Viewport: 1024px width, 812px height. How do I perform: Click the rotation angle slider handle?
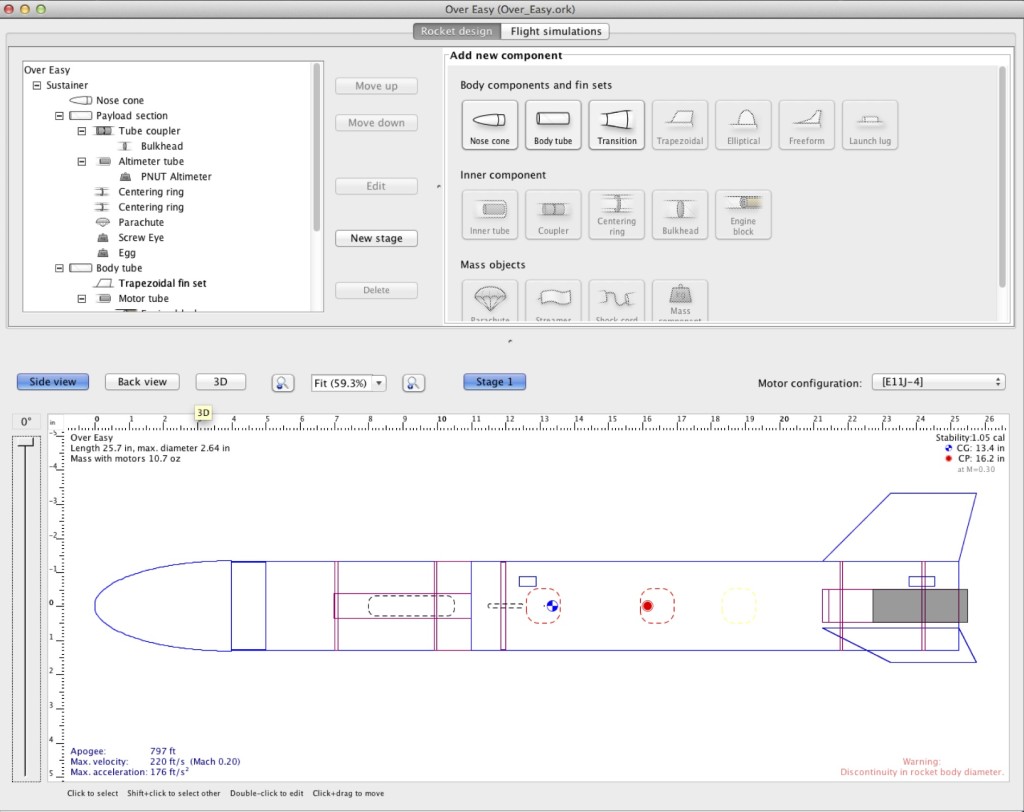(x=26, y=444)
